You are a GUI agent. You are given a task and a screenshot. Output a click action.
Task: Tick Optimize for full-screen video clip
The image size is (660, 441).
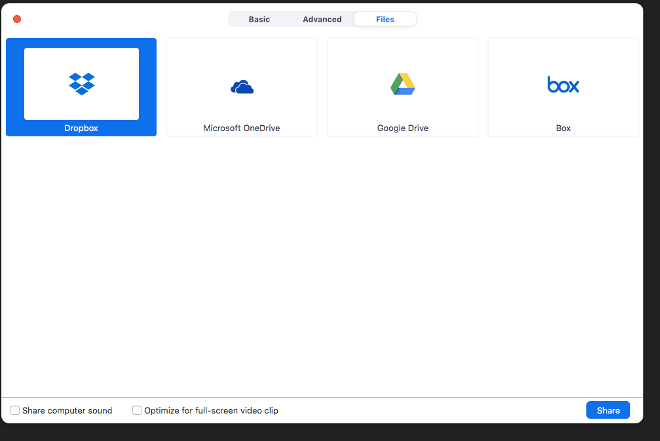pos(137,410)
